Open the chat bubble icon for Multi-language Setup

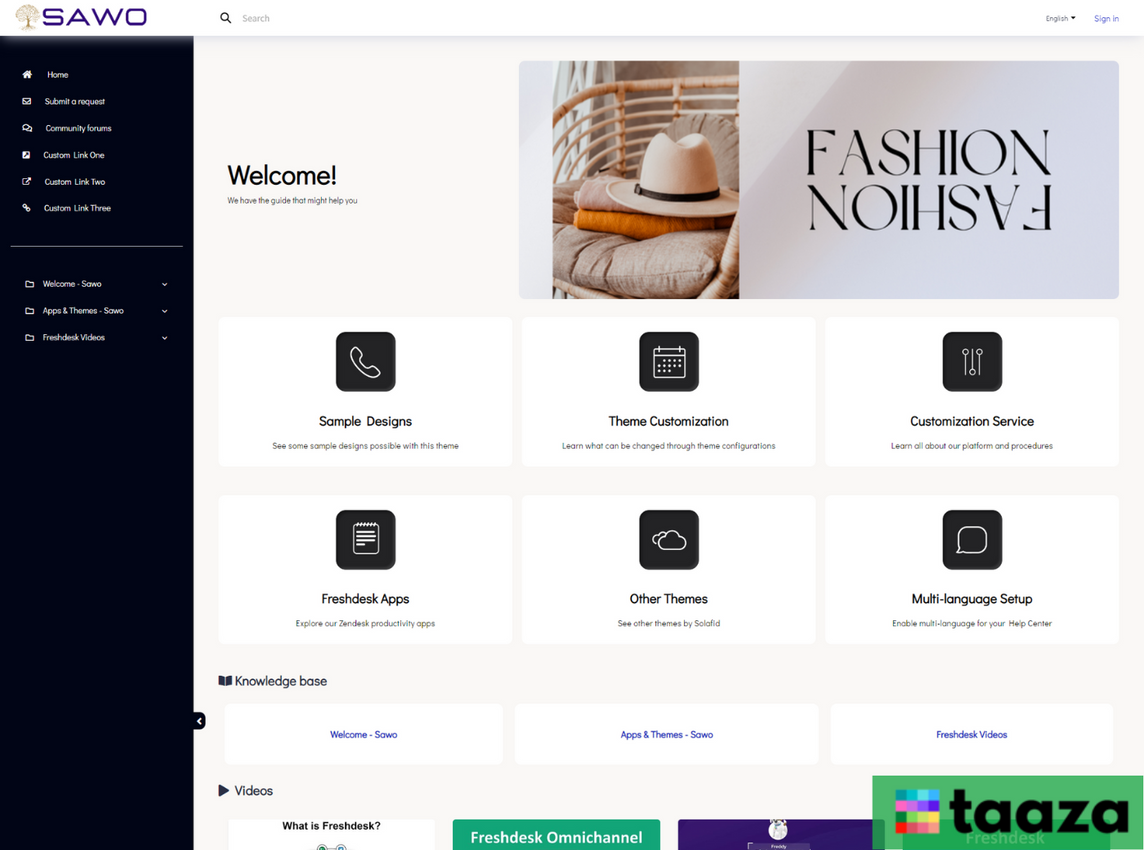click(971, 540)
